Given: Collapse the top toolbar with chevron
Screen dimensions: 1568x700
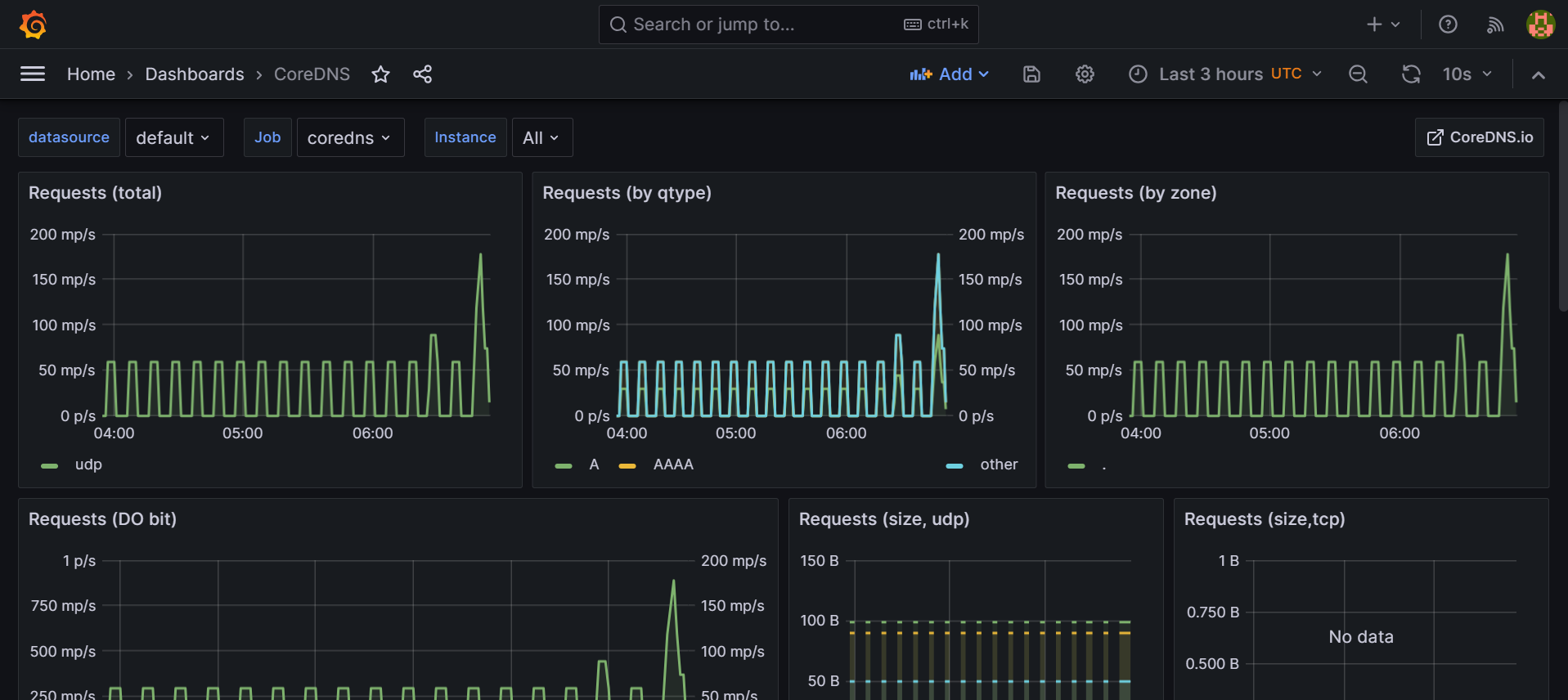Looking at the screenshot, I should (1539, 74).
